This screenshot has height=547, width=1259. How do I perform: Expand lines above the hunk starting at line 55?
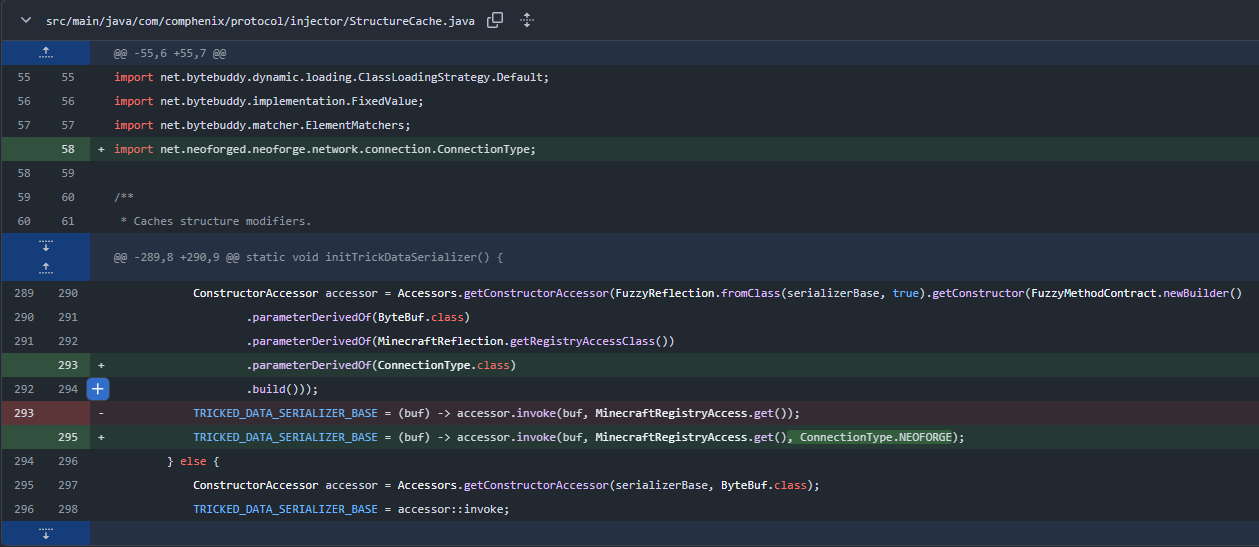point(45,53)
